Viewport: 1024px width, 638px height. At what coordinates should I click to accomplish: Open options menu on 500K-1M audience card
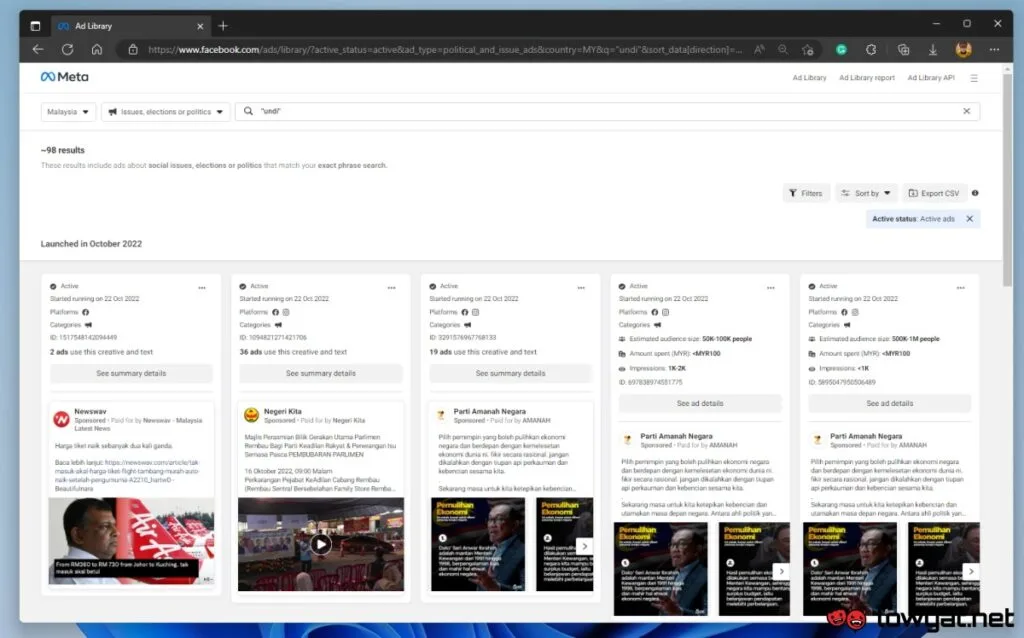pyautogui.click(x=961, y=287)
